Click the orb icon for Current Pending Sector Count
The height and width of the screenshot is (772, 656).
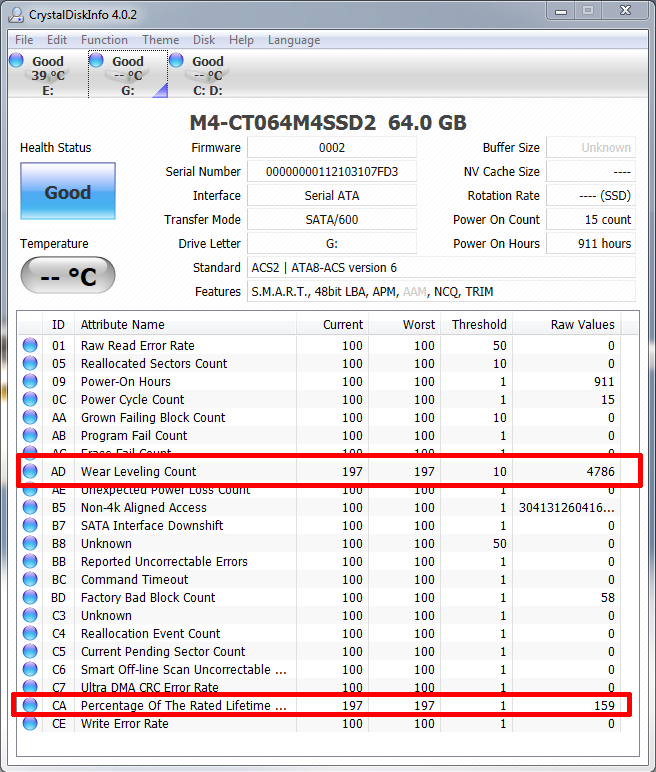click(30, 651)
